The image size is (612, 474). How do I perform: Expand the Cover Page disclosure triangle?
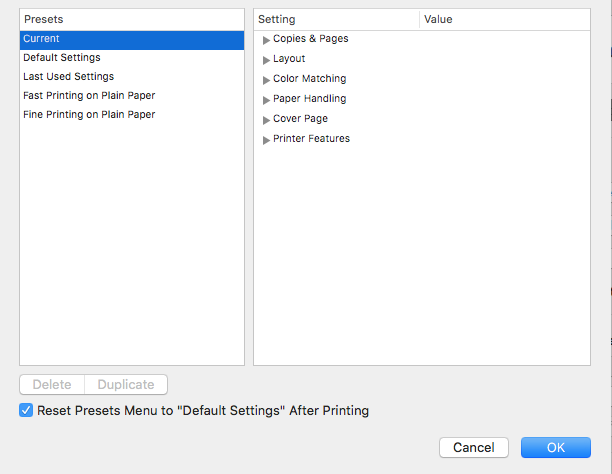point(266,120)
